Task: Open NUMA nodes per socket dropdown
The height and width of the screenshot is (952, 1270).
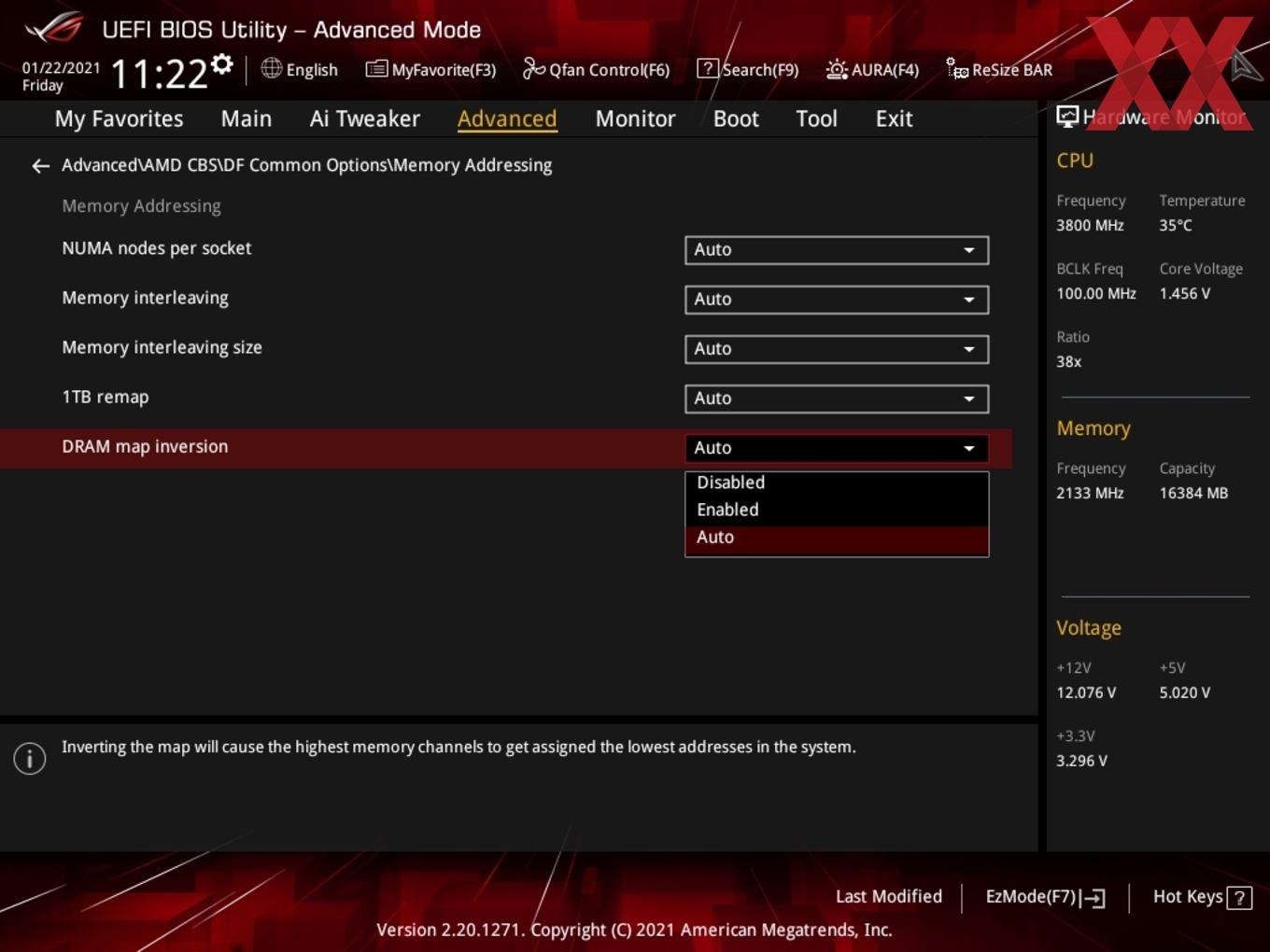Action: tap(837, 250)
